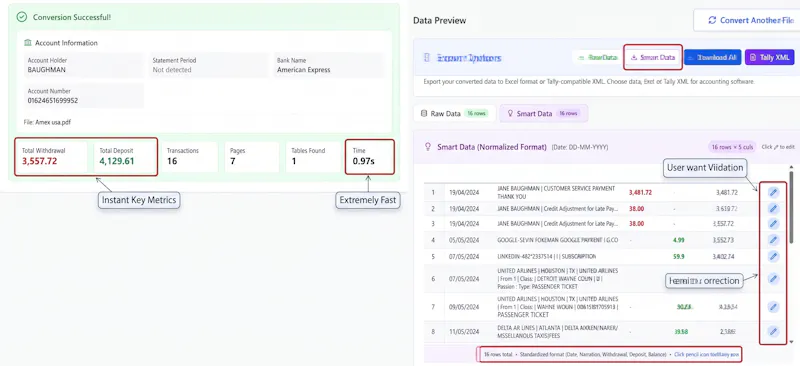Click the date 11/05/2024 in row 8
800x366 pixels.
click(464, 331)
